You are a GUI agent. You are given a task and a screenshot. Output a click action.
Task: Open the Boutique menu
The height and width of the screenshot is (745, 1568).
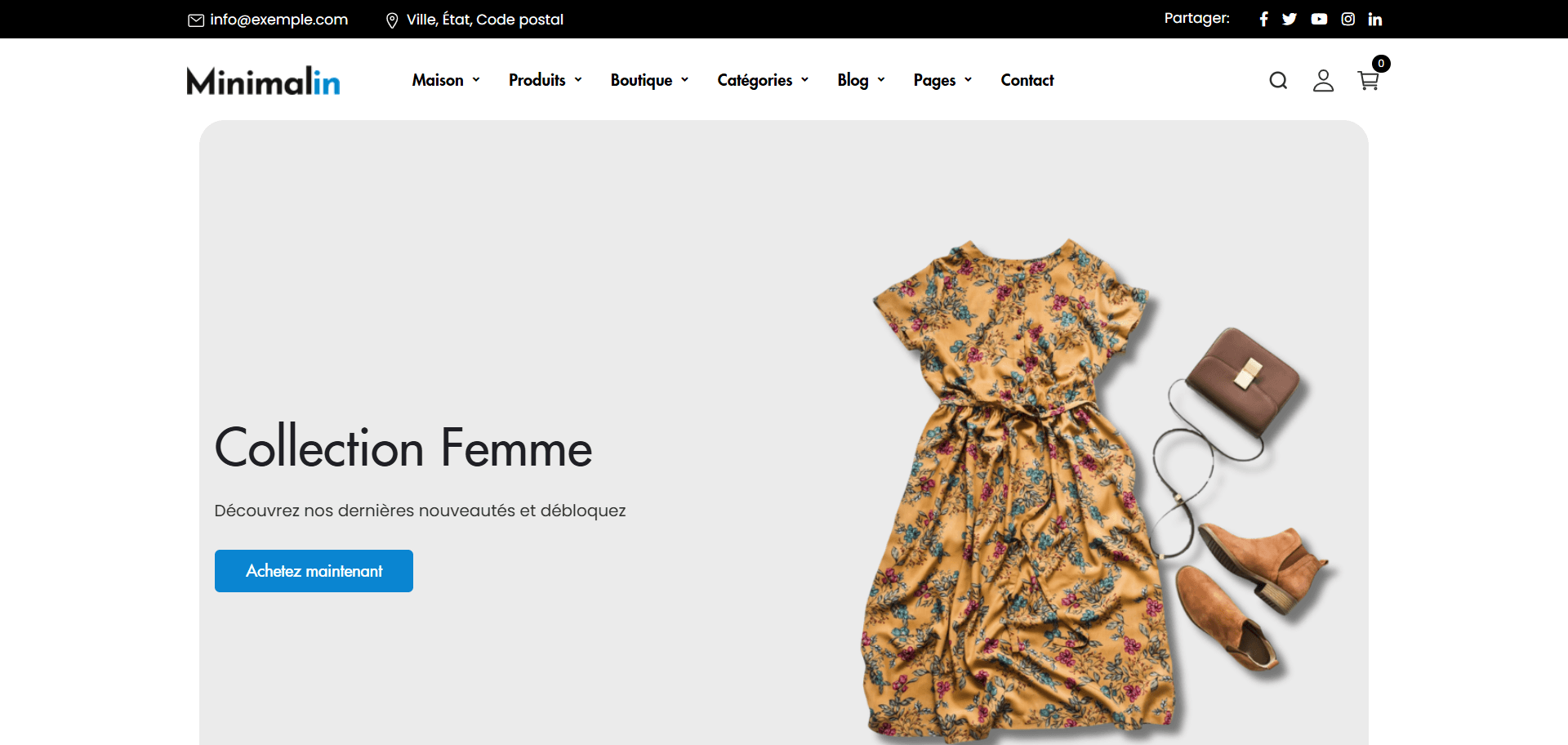642,80
